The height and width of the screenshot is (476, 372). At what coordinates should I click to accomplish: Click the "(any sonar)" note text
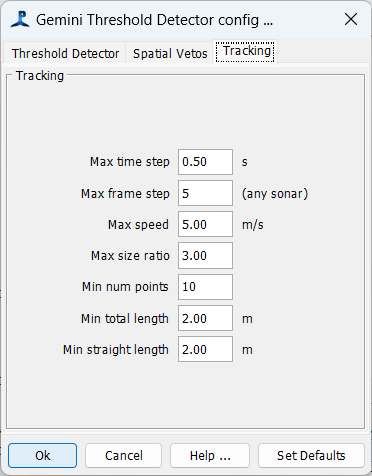pos(275,194)
